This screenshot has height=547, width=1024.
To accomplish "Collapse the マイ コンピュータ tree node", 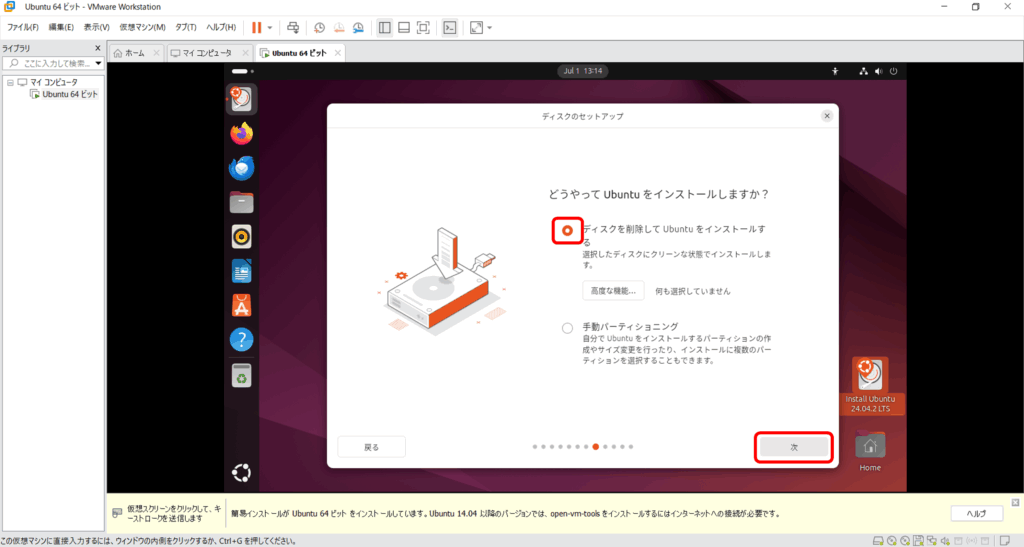I will point(10,82).
